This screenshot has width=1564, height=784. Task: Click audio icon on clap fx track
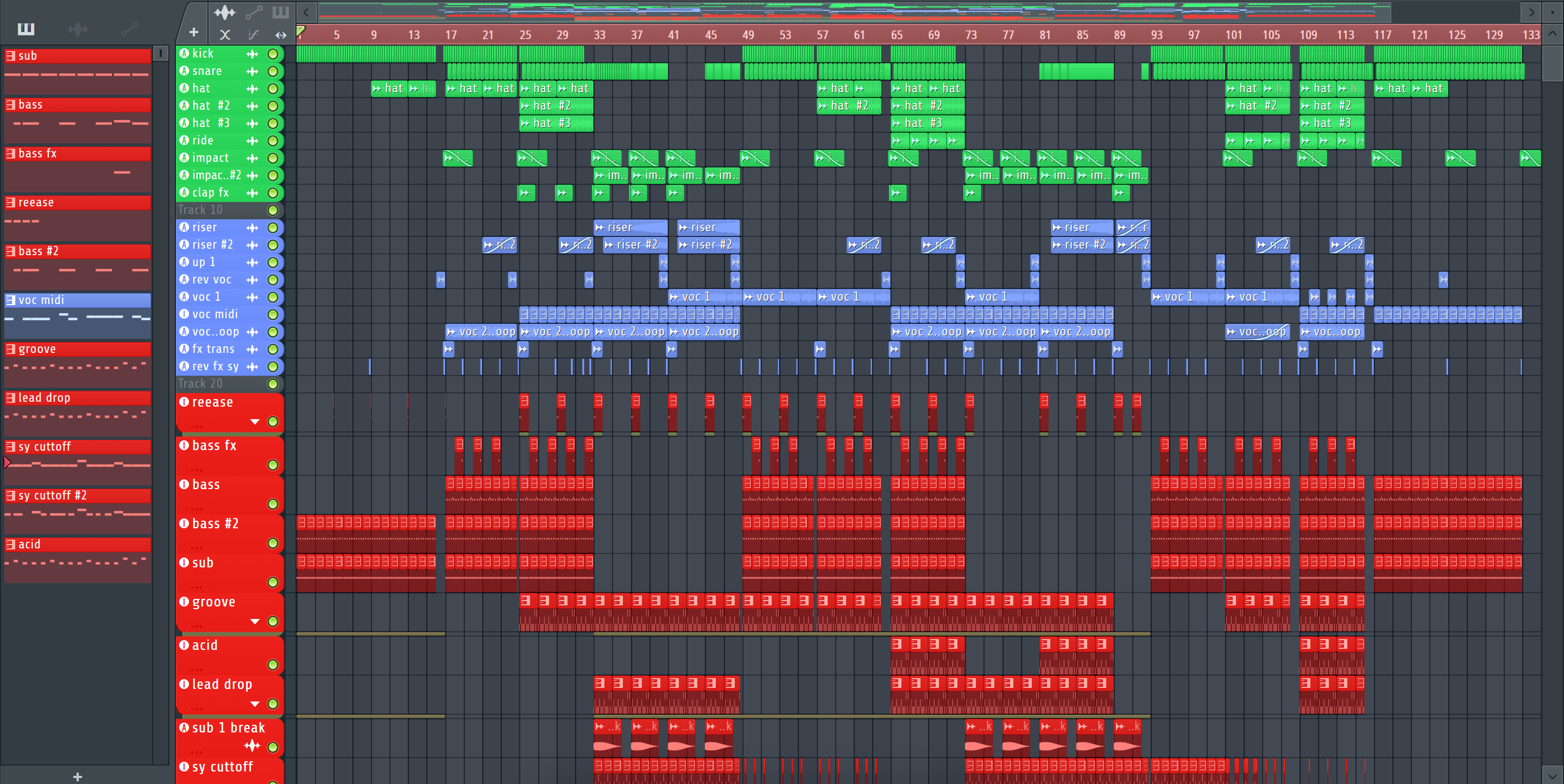coord(252,193)
